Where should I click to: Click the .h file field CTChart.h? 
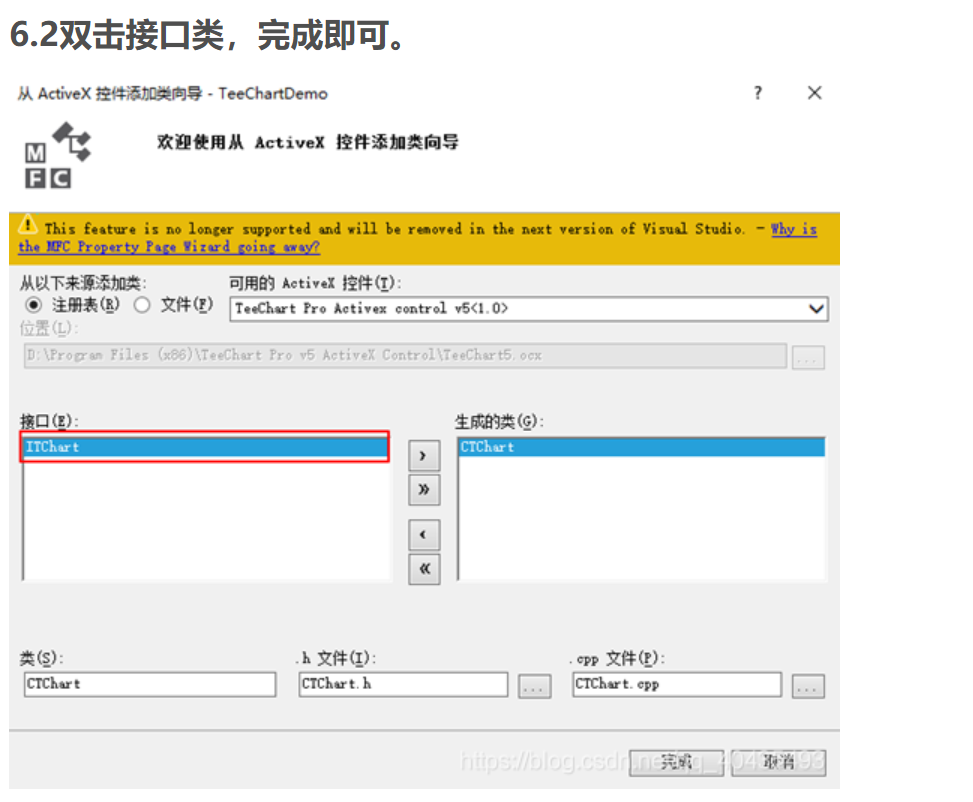[x=403, y=684]
